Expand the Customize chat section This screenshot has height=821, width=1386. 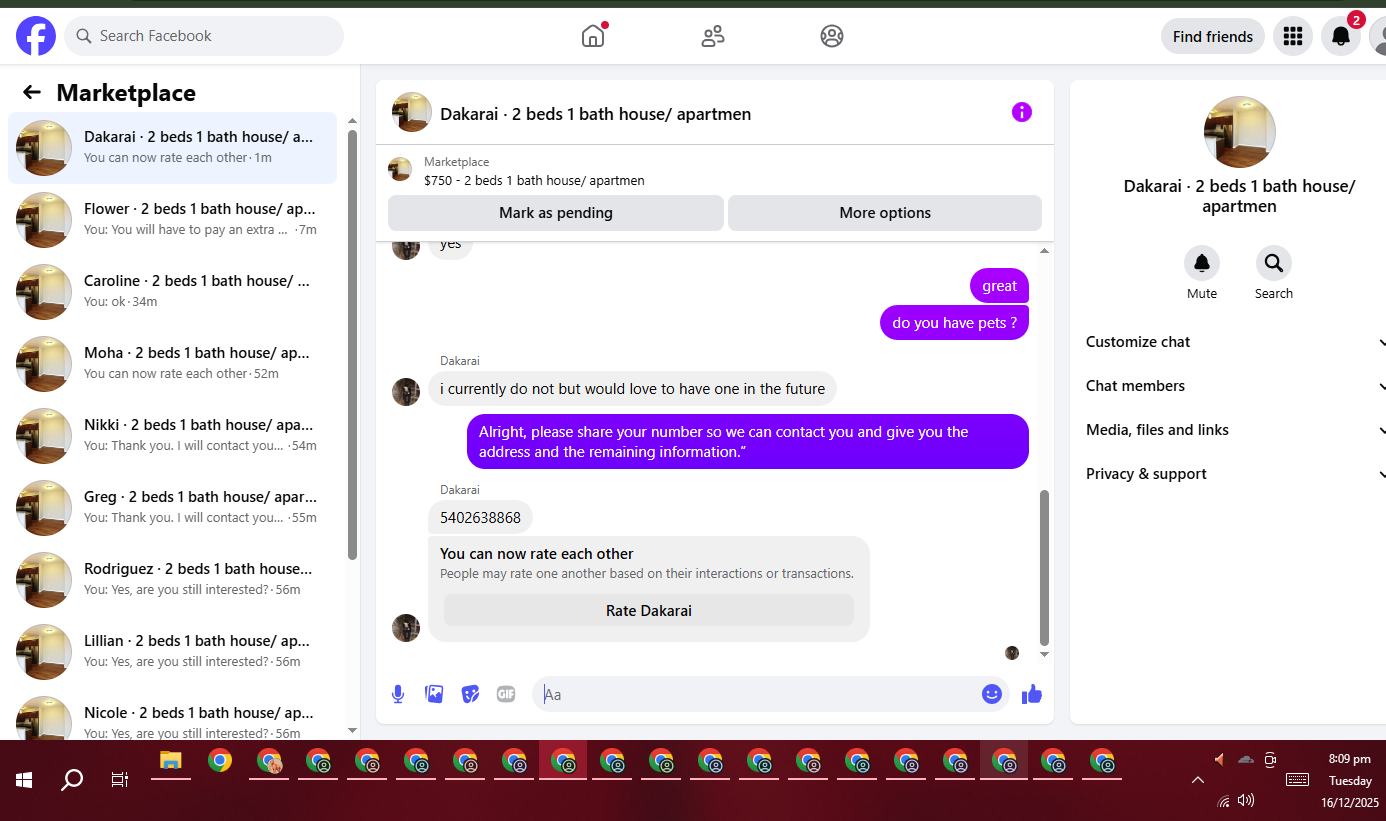point(1235,342)
